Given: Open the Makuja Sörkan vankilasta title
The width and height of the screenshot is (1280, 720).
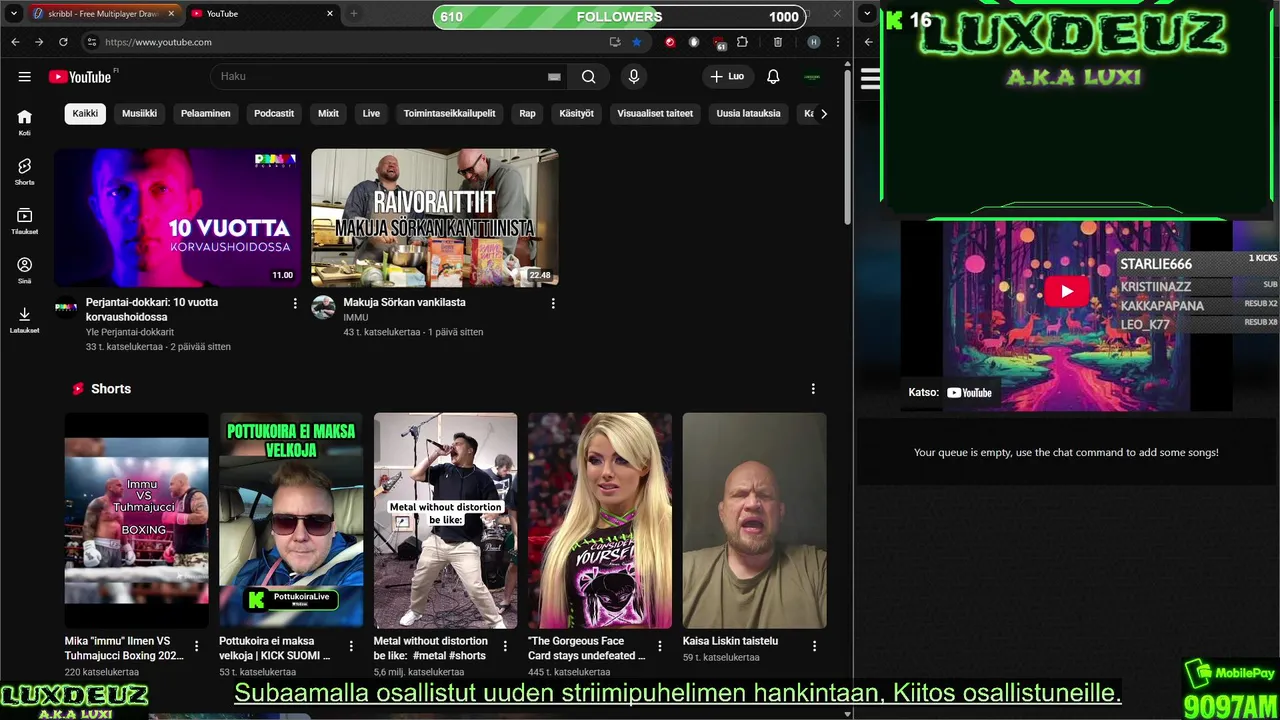Looking at the screenshot, I should click(404, 302).
